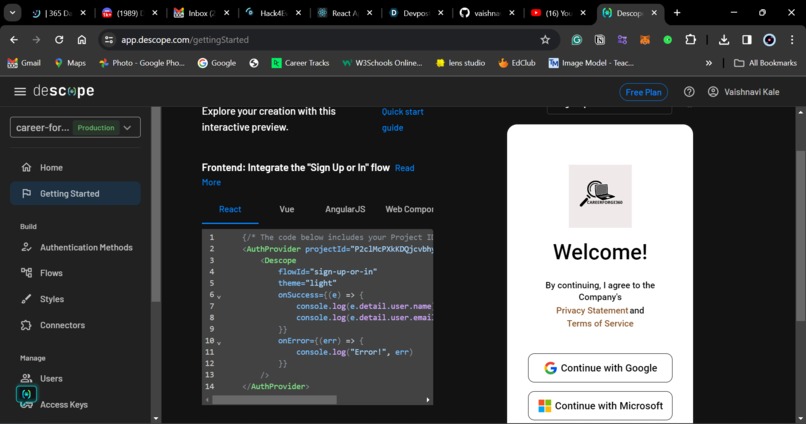The image size is (806, 424).
Task: Switch to the React code tab
Action: point(230,209)
